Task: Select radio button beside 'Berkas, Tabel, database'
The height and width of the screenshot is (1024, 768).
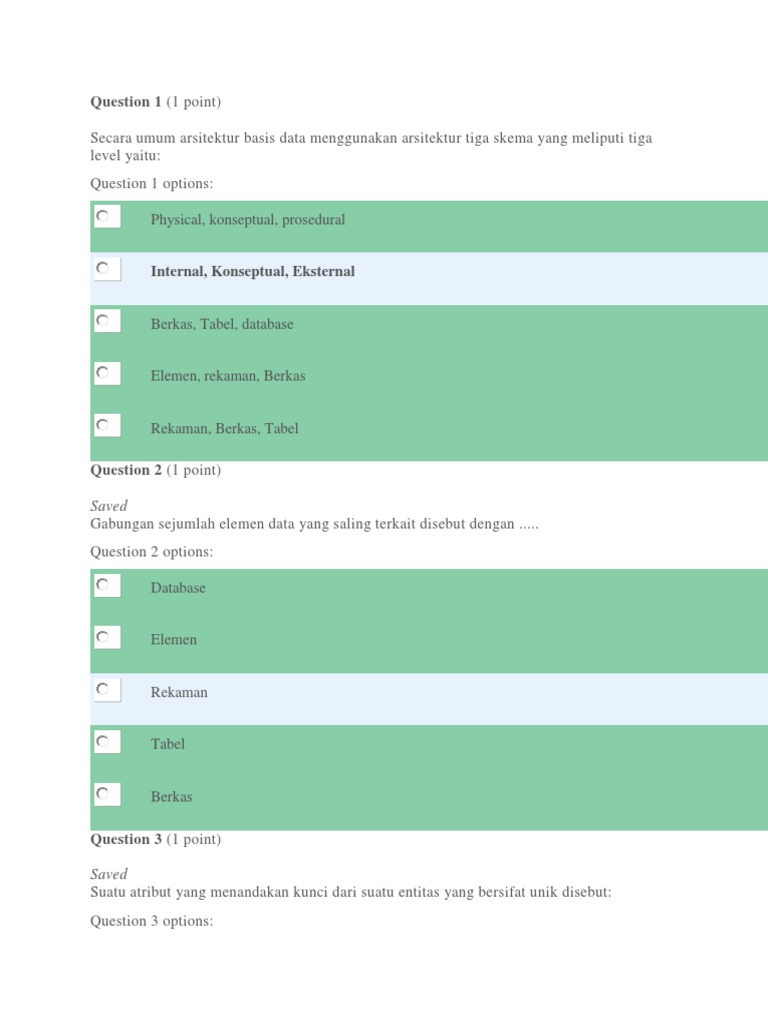Action: tap(103, 321)
